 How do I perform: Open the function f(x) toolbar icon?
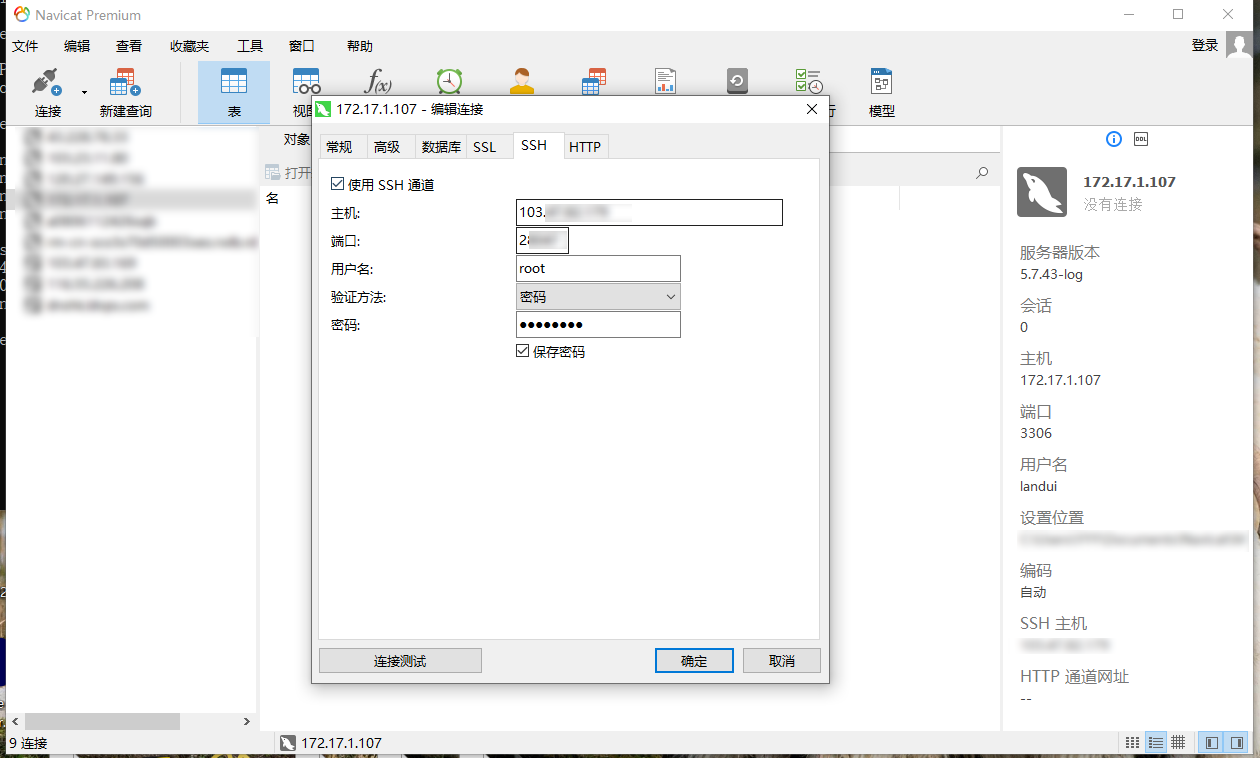click(378, 82)
